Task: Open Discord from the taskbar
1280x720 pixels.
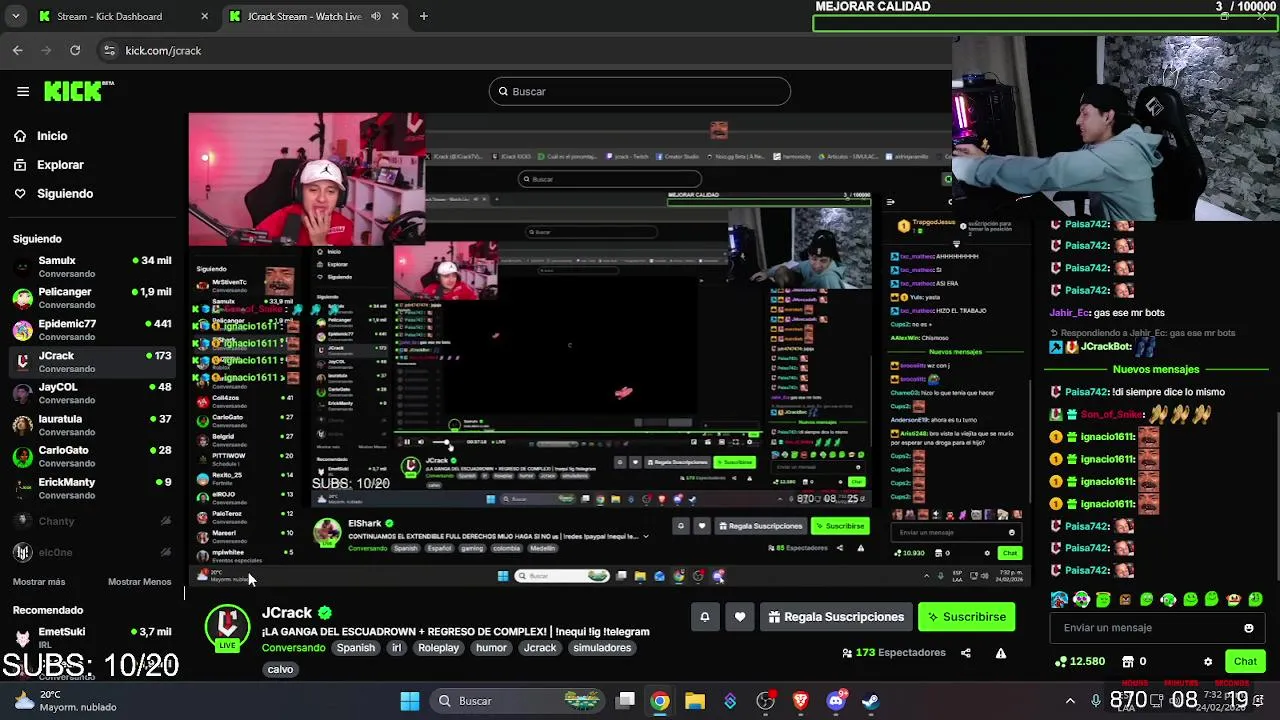Action: [x=836, y=701]
